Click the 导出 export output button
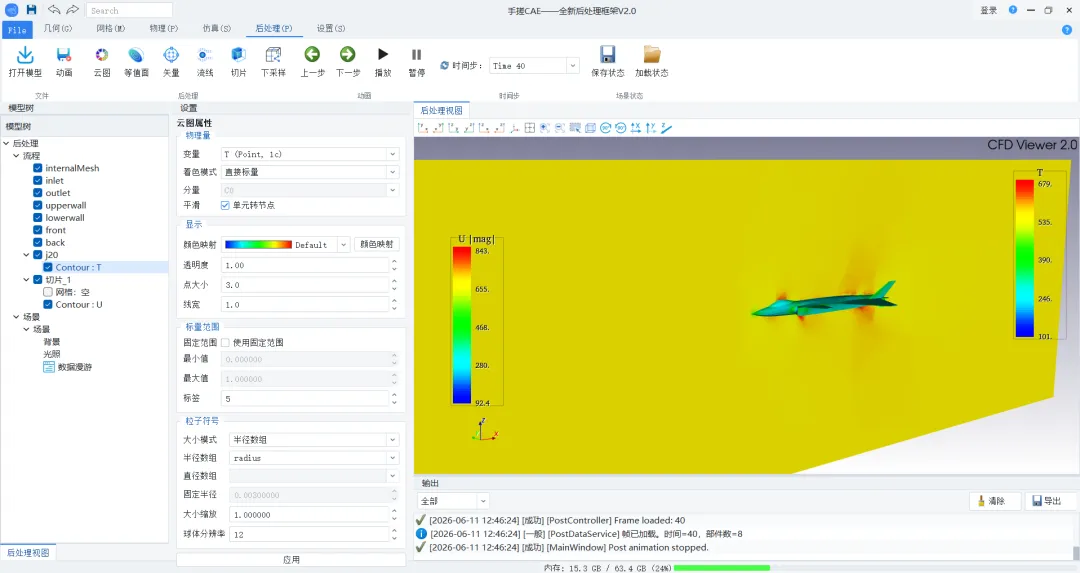This screenshot has height=573, width=1080. 1050,501
